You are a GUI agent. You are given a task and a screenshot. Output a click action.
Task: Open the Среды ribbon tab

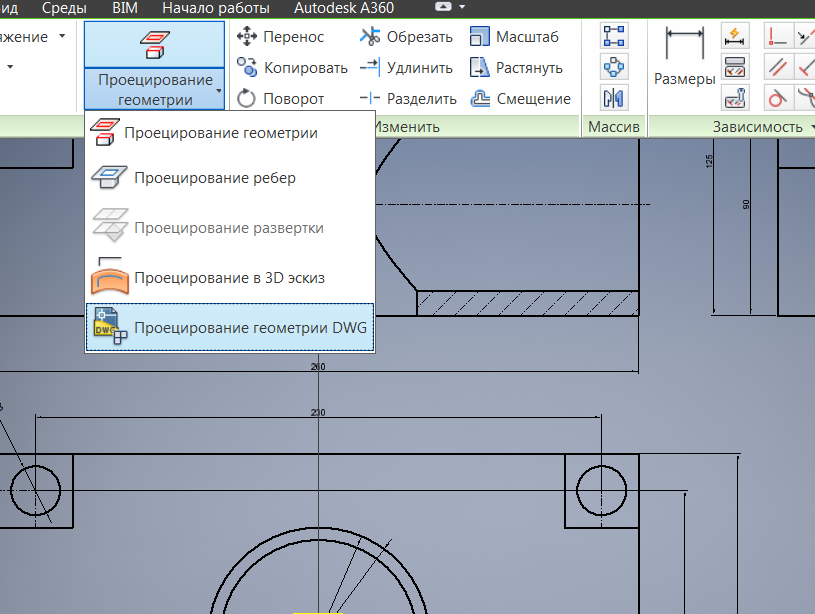point(63,8)
